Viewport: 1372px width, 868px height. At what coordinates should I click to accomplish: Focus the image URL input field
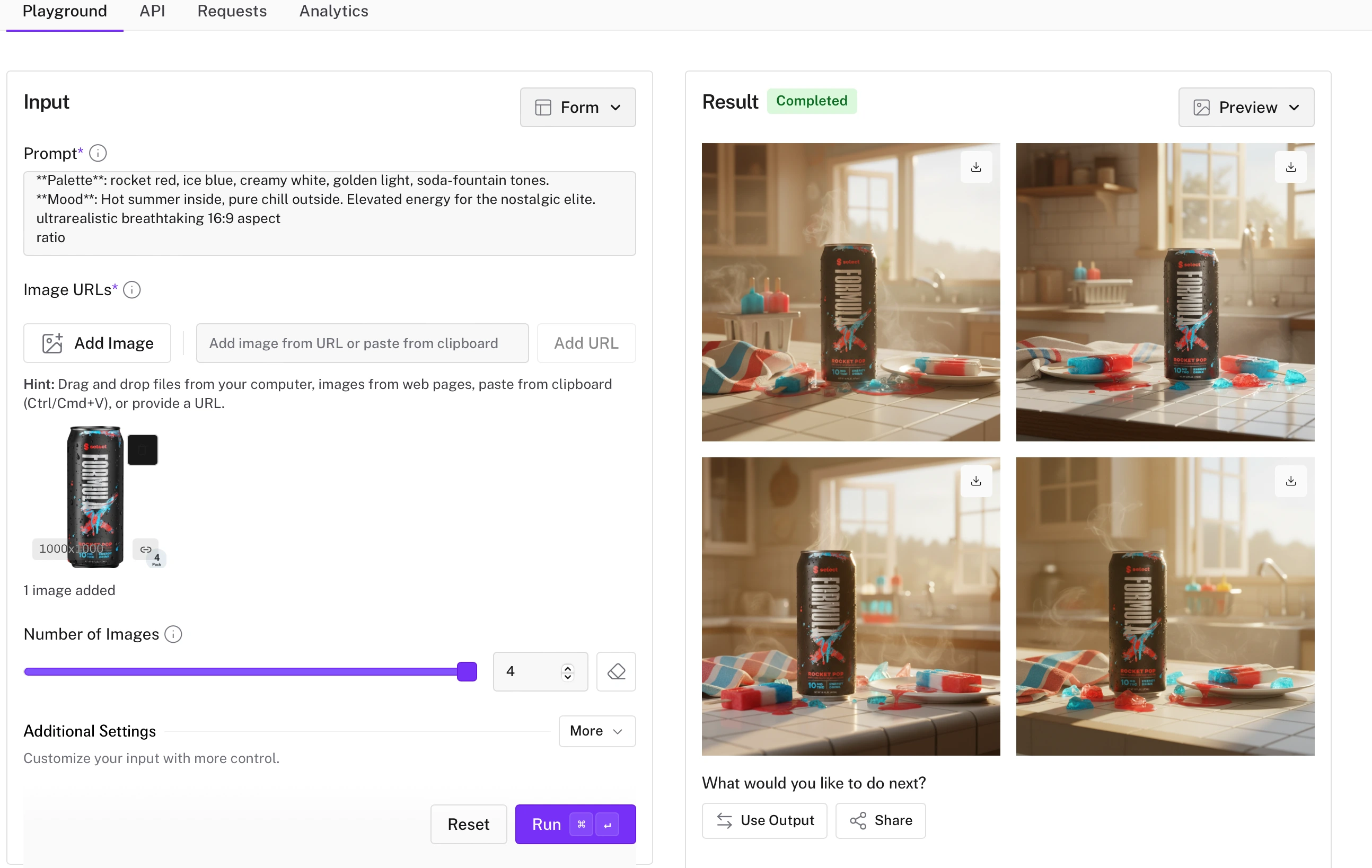(x=362, y=343)
